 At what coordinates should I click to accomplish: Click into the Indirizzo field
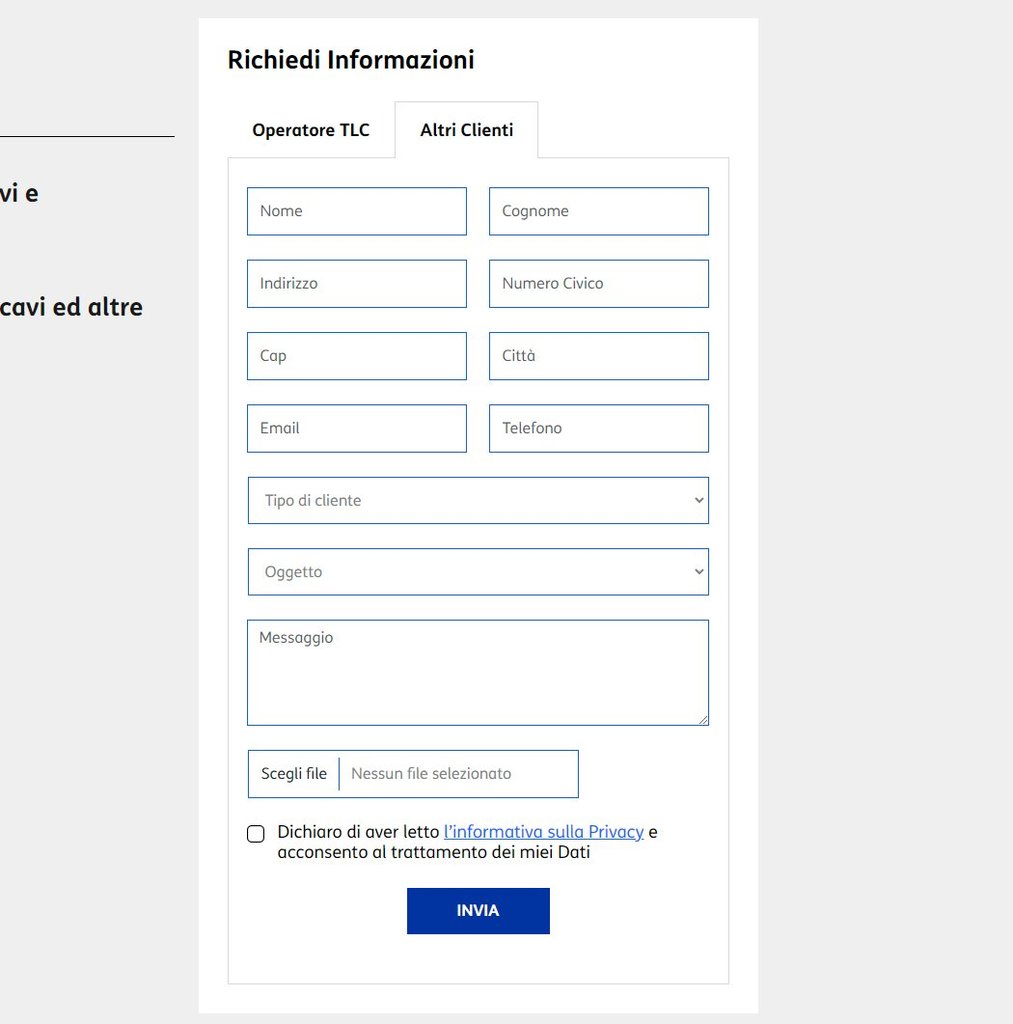356,283
